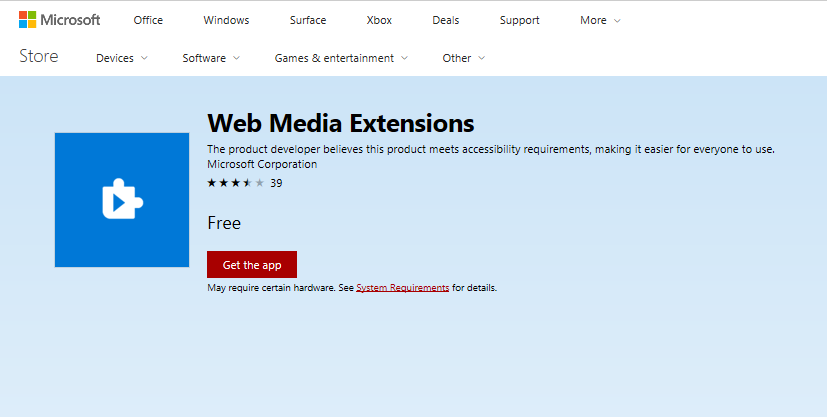827x417 pixels.
Task: Click the Web Media Extensions app icon
Action: [x=122, y=200]
